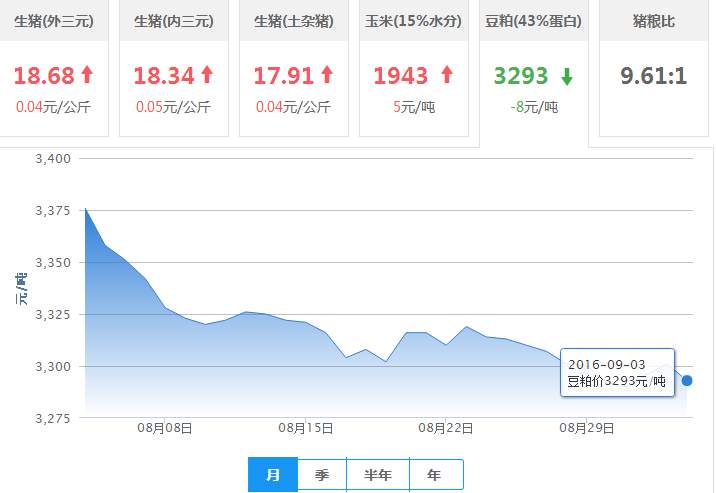Click the 08月22日 axis label

point(446,428)
